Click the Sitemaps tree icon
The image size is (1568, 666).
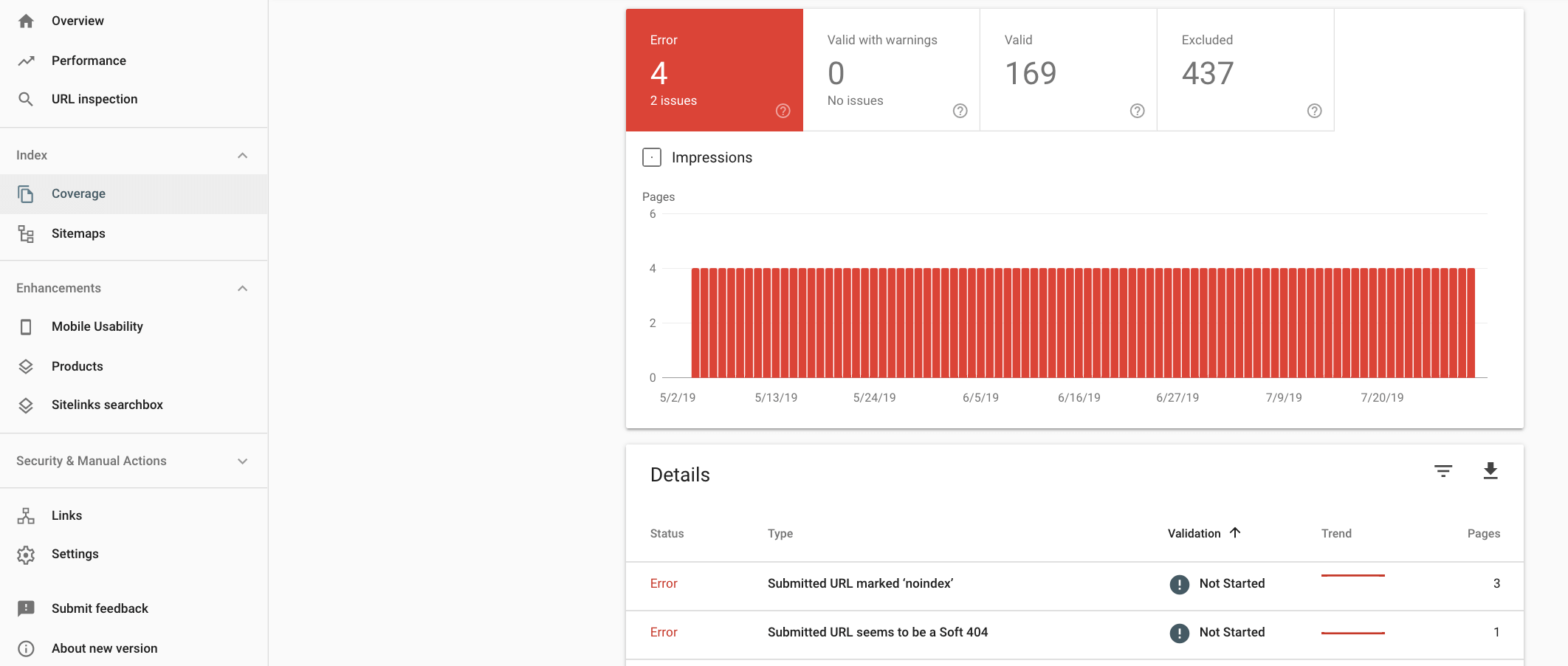tap(26, 234)
